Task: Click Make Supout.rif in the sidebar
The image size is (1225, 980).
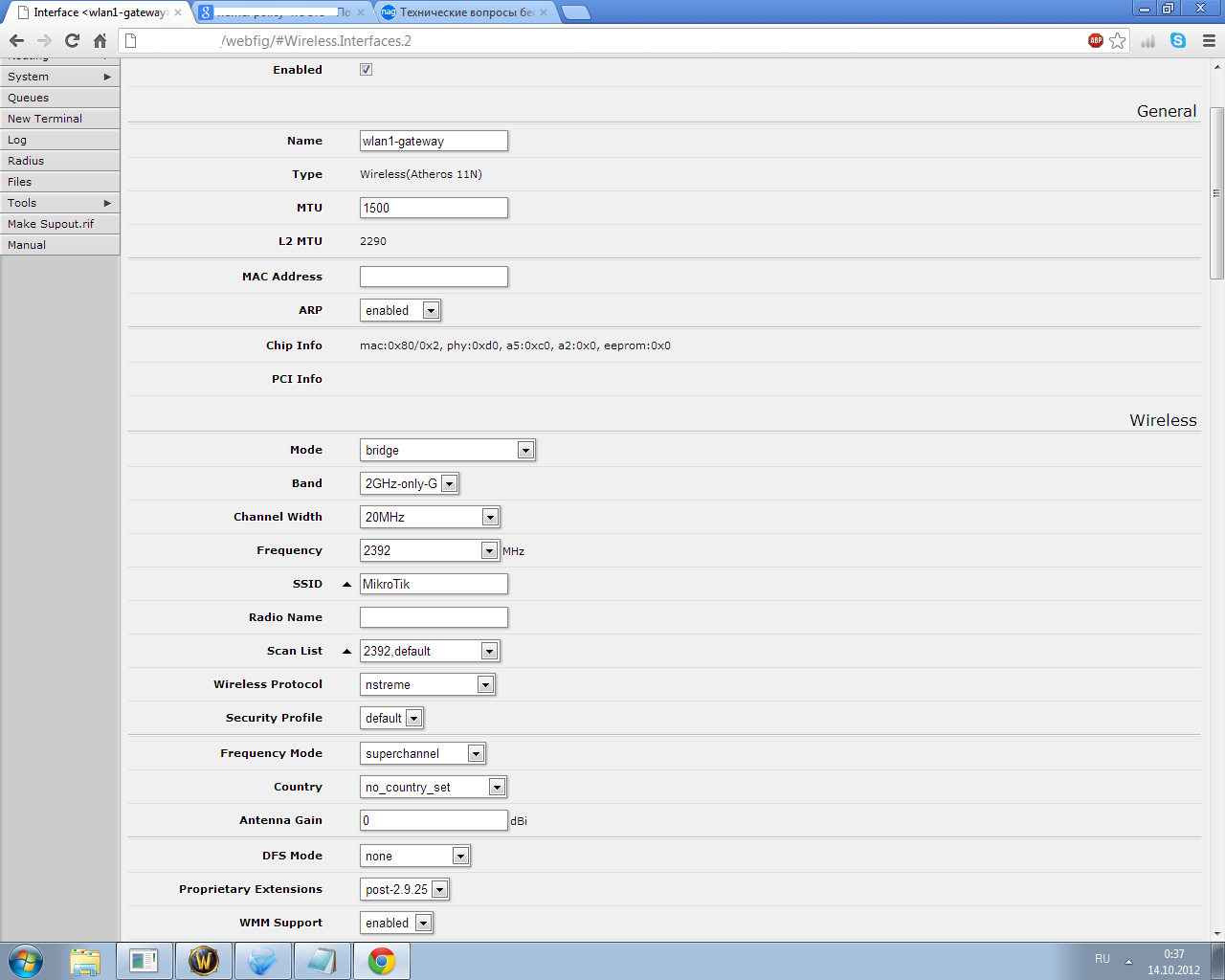Action: [59, 224]
